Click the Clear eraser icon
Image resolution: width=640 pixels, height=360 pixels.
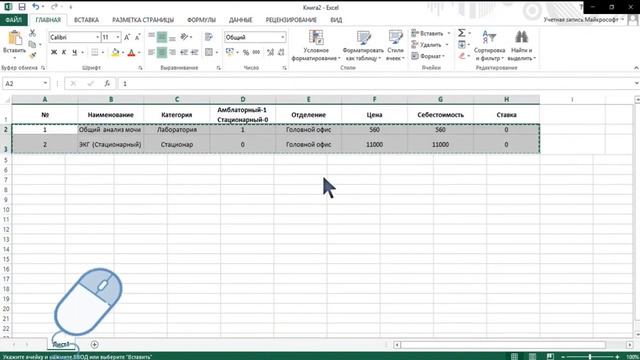click(x=462, y=56)
